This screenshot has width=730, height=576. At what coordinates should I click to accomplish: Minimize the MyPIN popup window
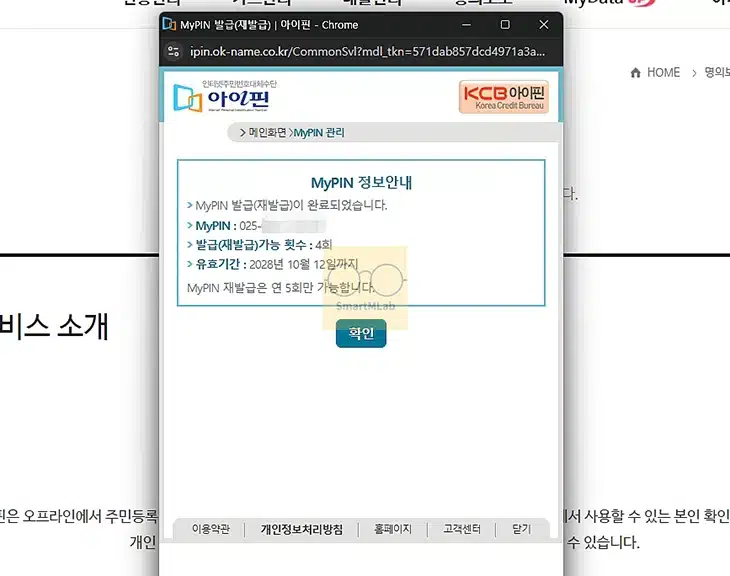click(x=466, y=25)
